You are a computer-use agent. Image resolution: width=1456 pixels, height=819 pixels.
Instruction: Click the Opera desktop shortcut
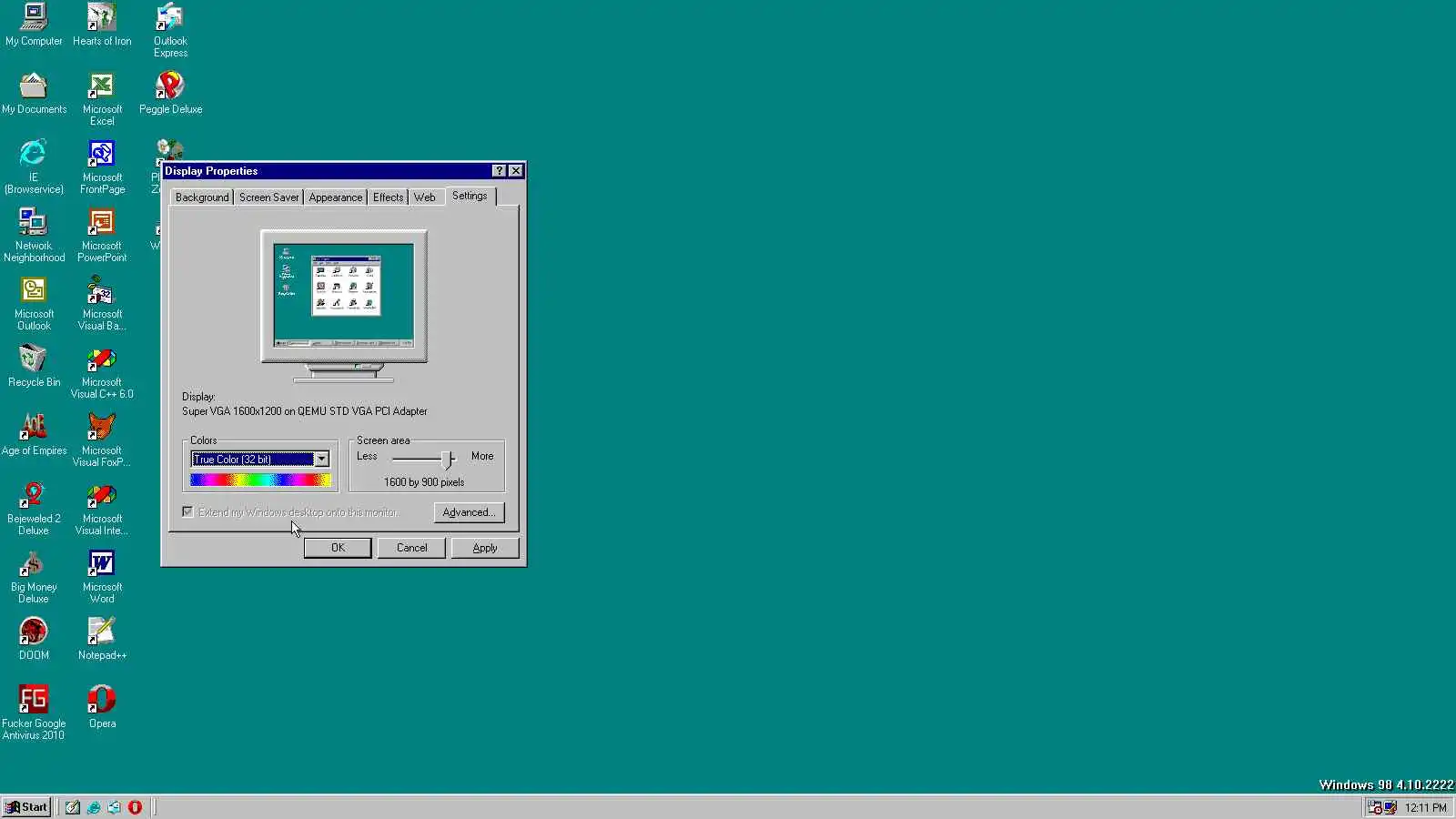[x=102, y=707]
